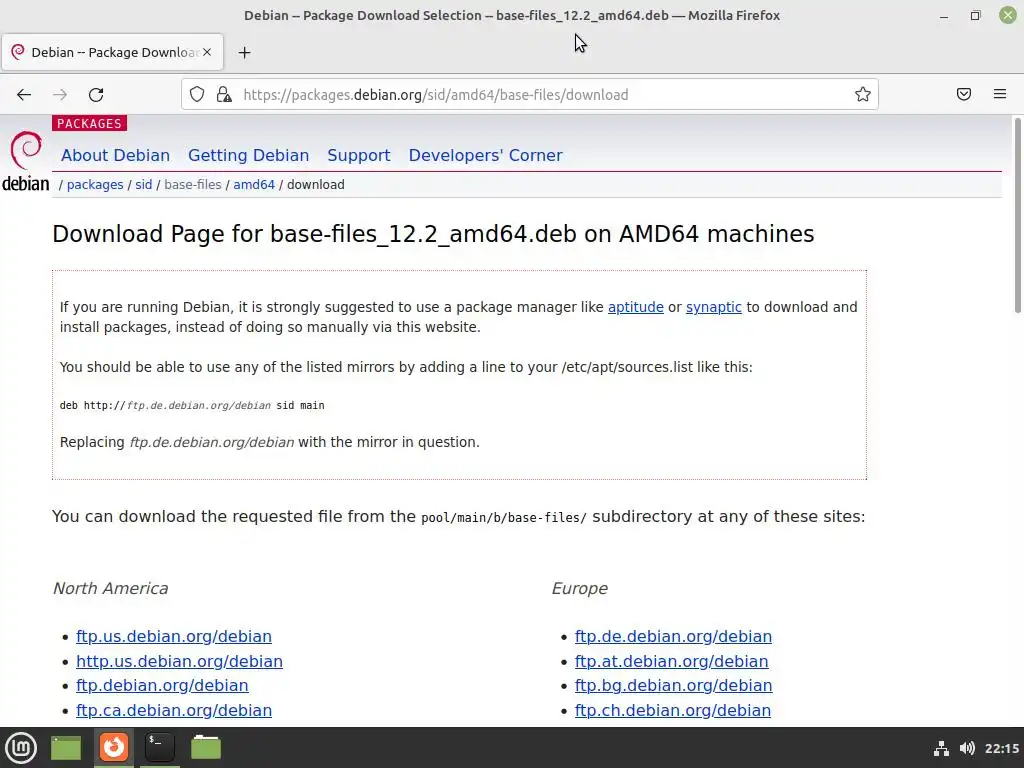The image size is (1024, 768).
Task: Switch to Firefox in taskbar
Action: tap(114, 747)
